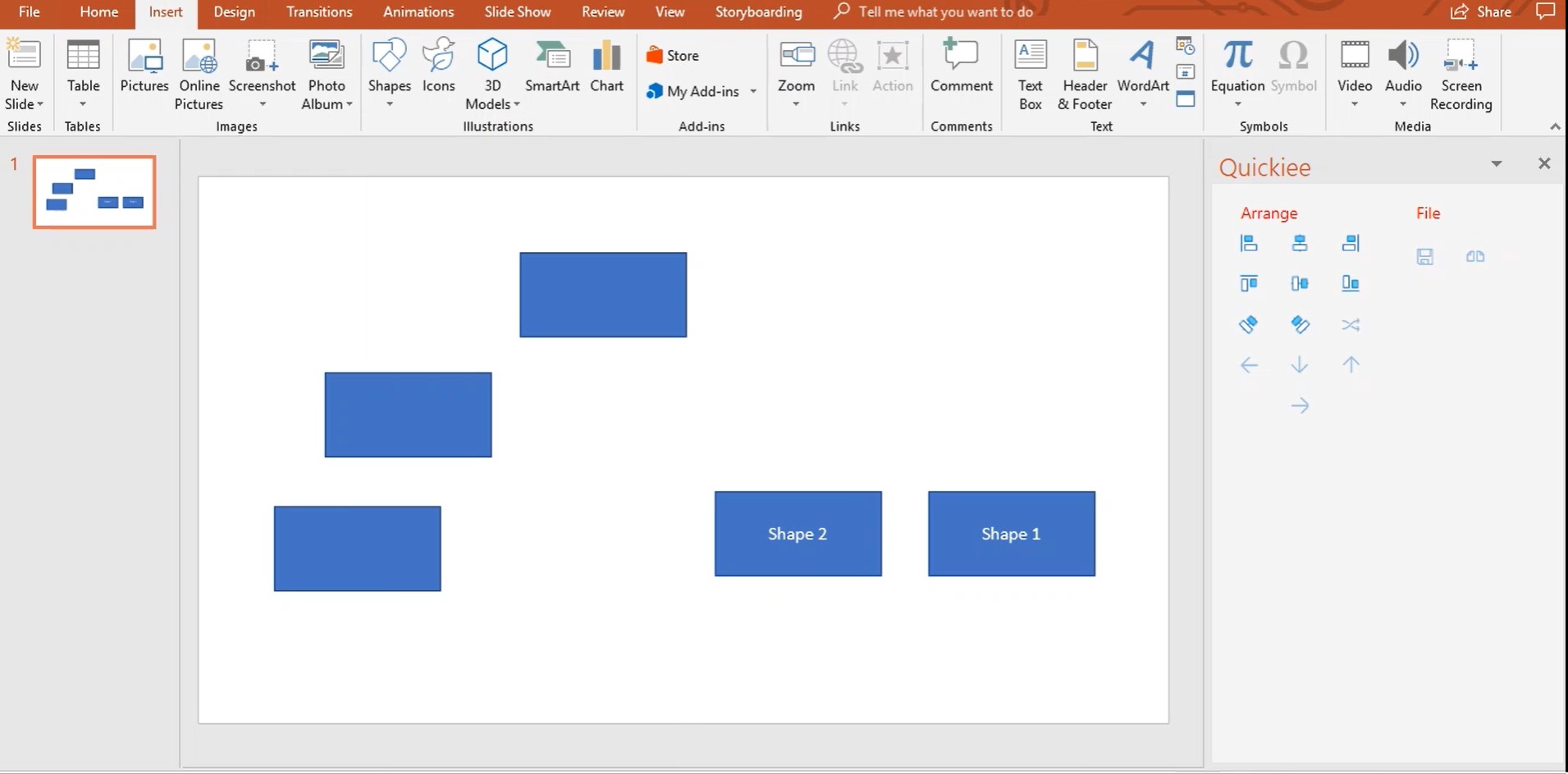The height and width of the screenshot is (774, 1568).
Task: Click the align left icon in Quickiee Arrange
Action: click(1249, 243)
